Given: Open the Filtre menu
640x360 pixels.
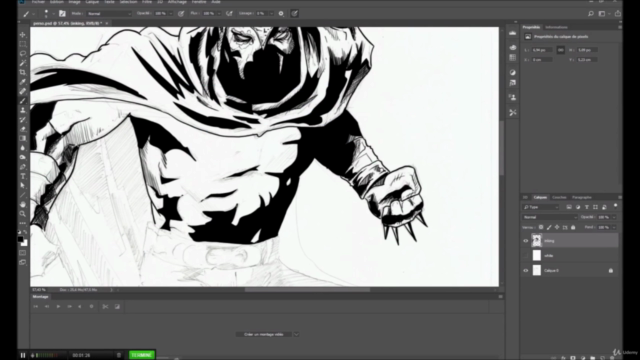Looking at the screenshot, I should [x=147, y=2].
